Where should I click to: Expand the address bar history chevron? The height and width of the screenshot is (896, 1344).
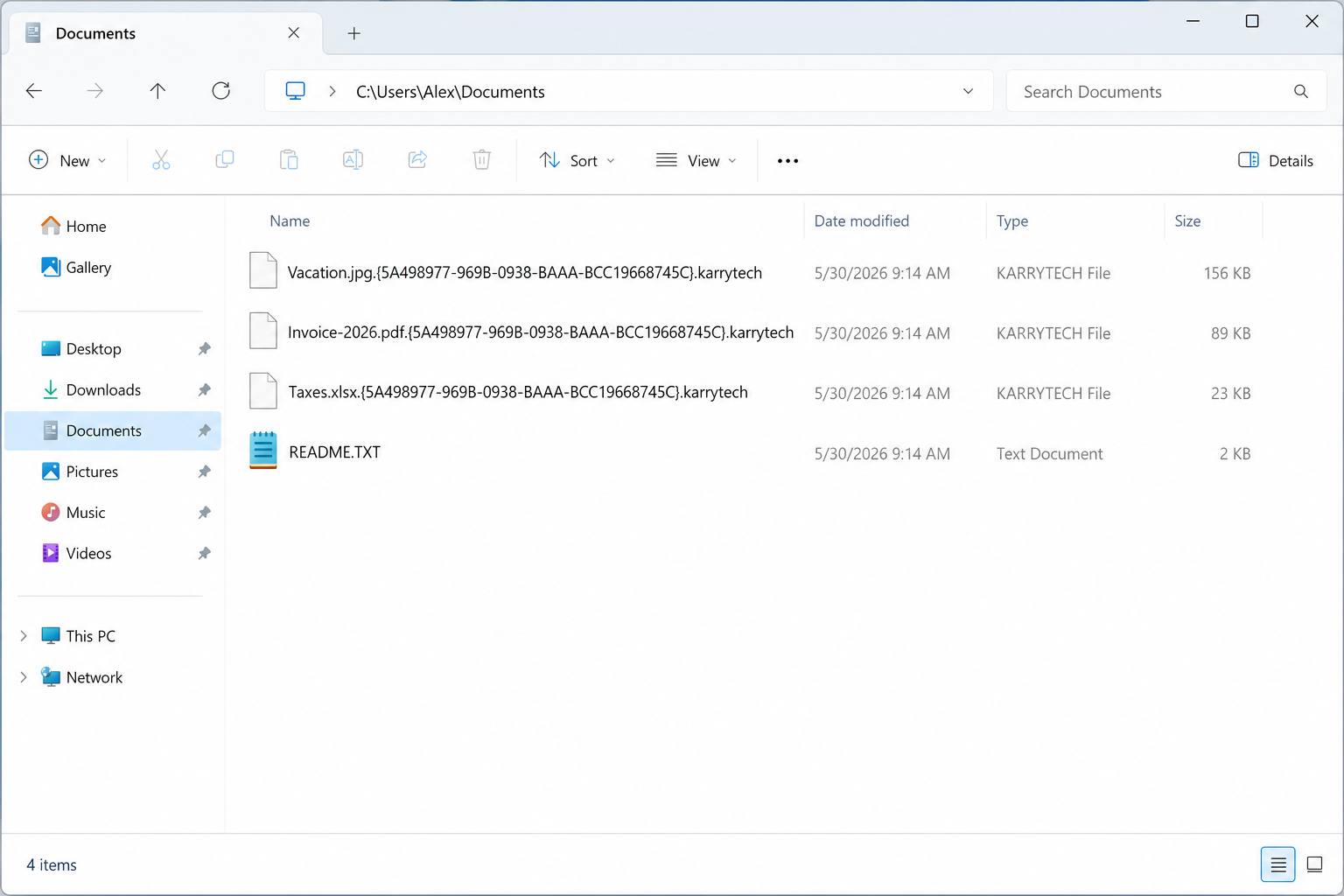(968, 91)
